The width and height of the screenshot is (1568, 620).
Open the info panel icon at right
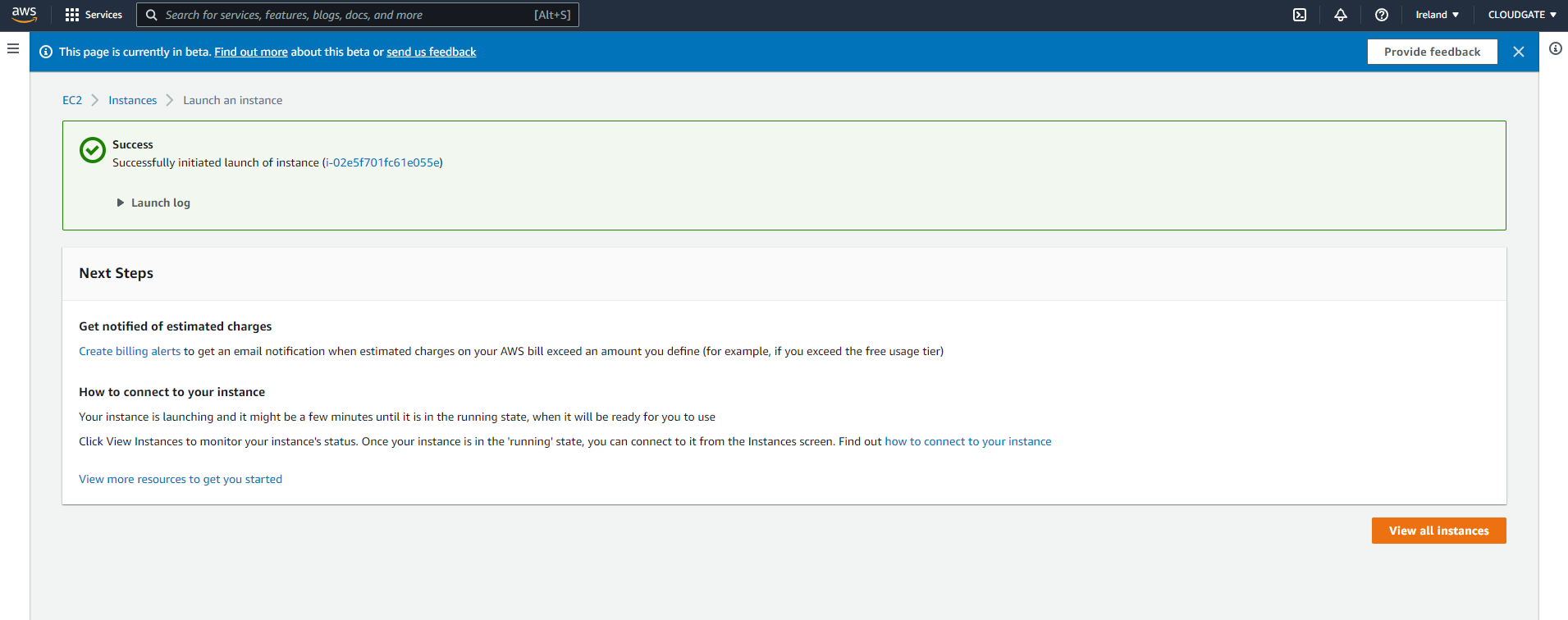(1555, 49)
